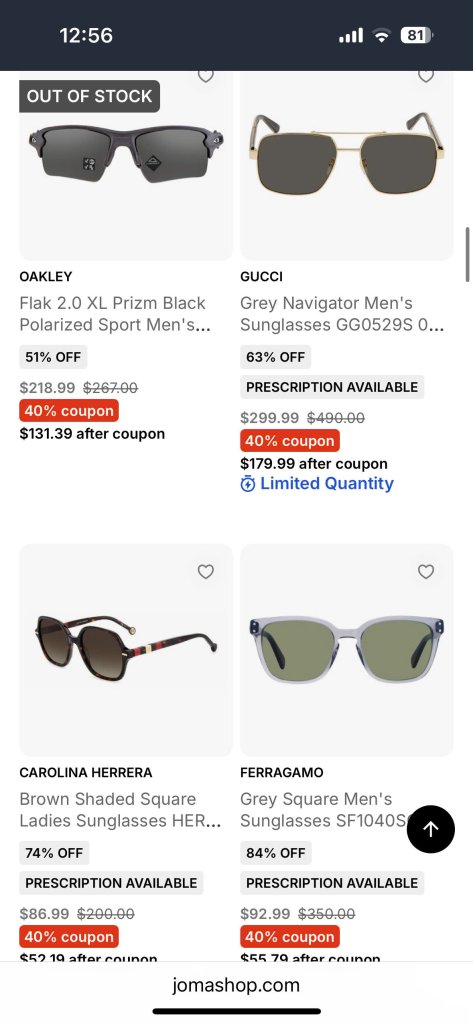Tap the battery indicator in status bar
Image resolution: width=473 pixels, height=1024 pixels.
coord(416,35)
